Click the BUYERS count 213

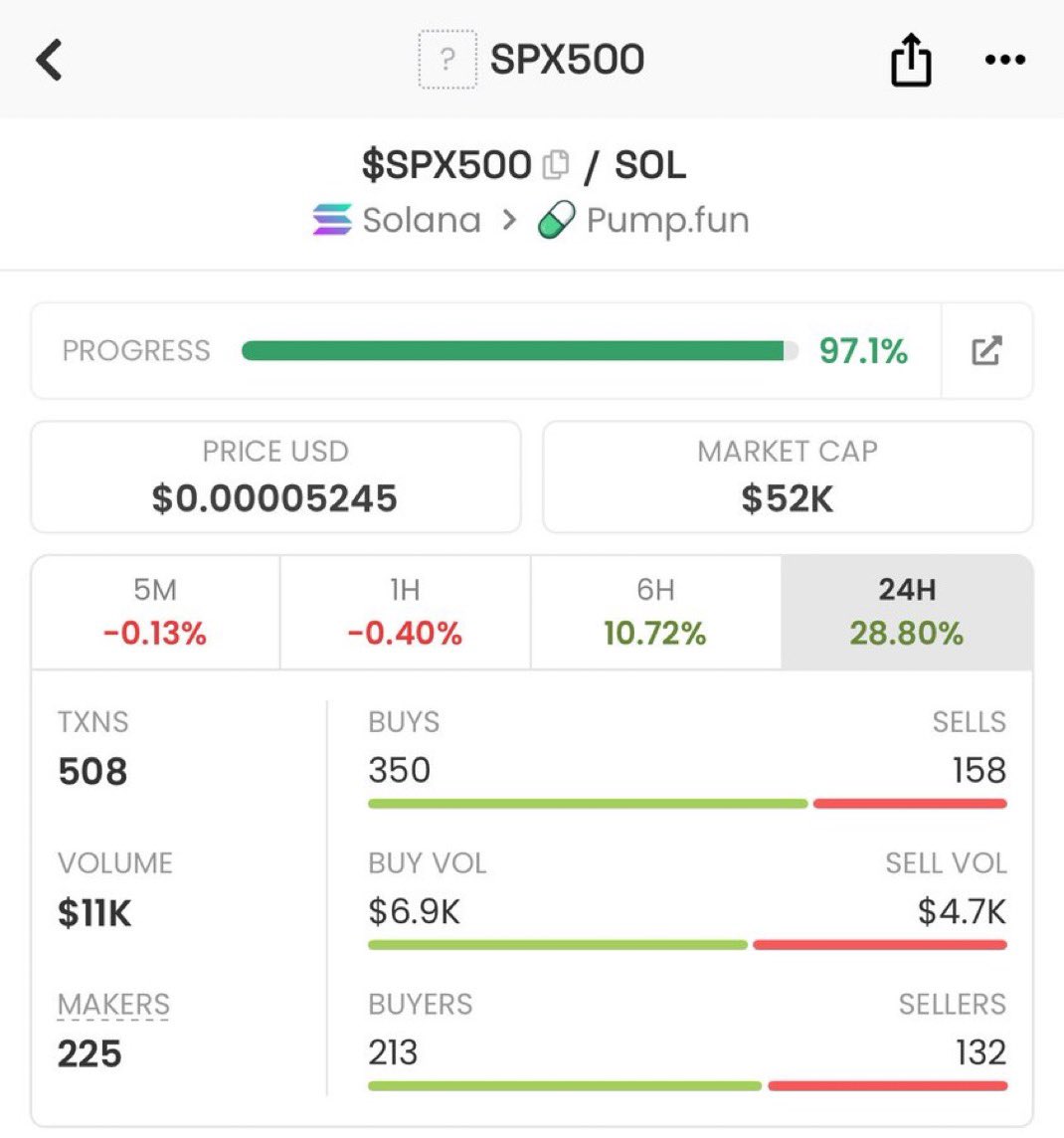click(393, 1052)
